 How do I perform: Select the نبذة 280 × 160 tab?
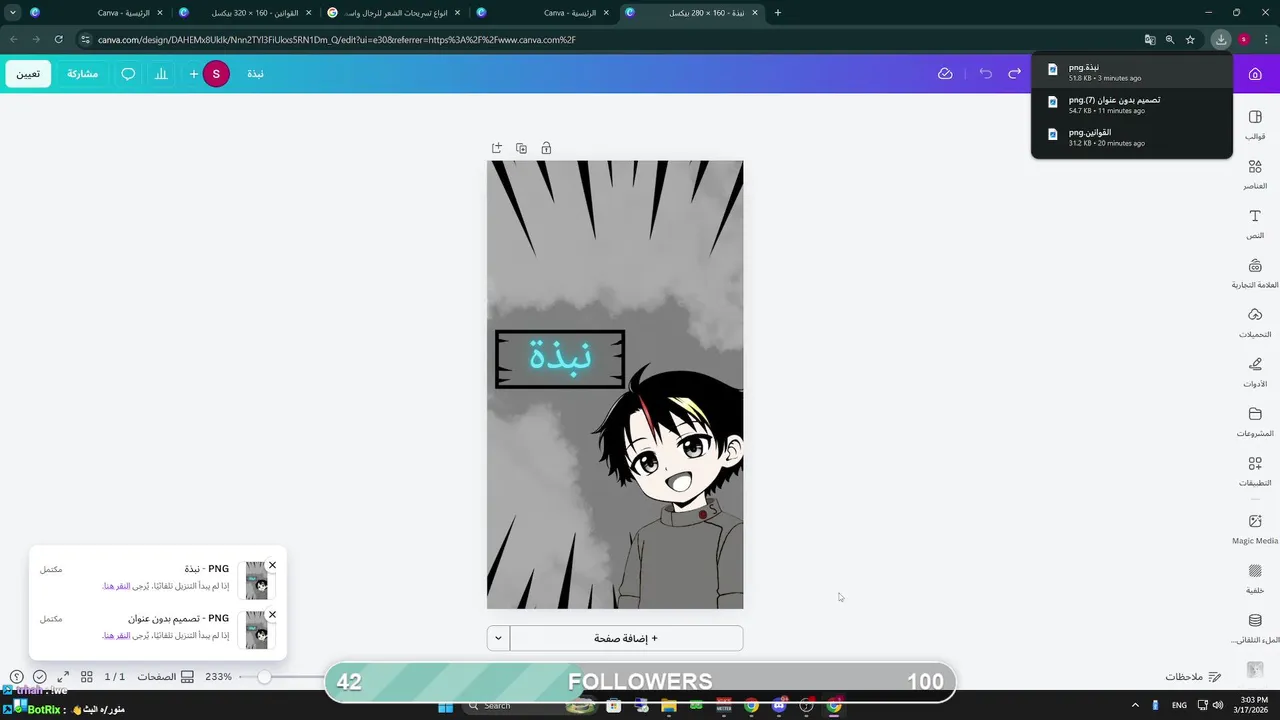click(693, 13)
